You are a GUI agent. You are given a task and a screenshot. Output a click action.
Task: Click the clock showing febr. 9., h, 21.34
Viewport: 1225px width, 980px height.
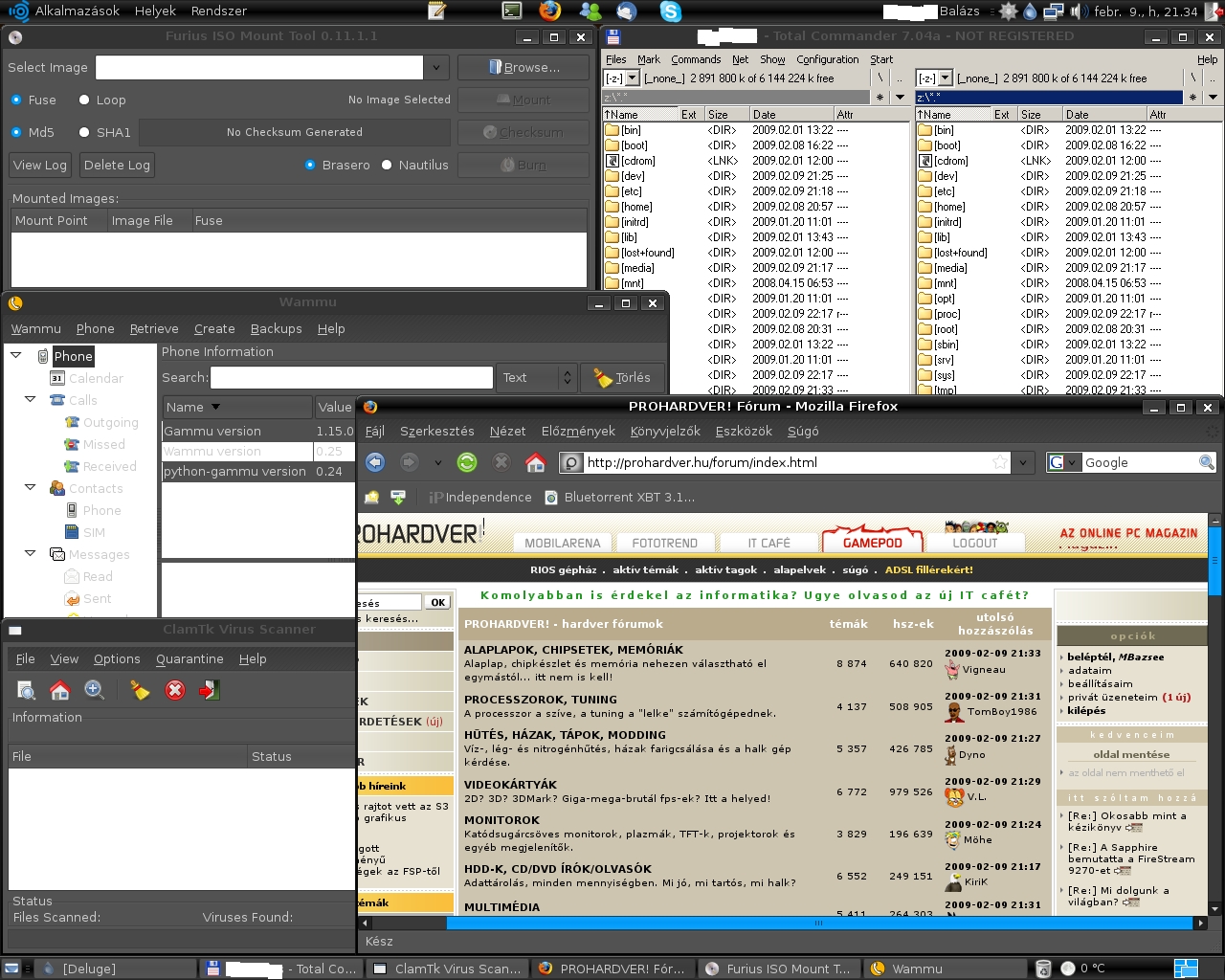pyautogui.click(x=1146, y=11)
